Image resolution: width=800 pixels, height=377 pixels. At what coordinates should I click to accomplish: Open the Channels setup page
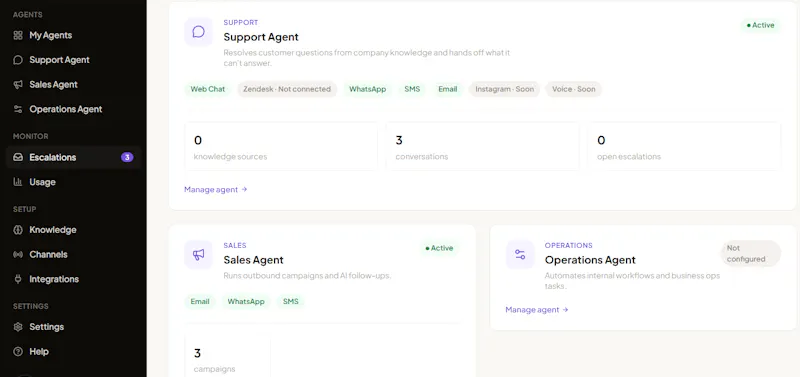click(73, 254)
